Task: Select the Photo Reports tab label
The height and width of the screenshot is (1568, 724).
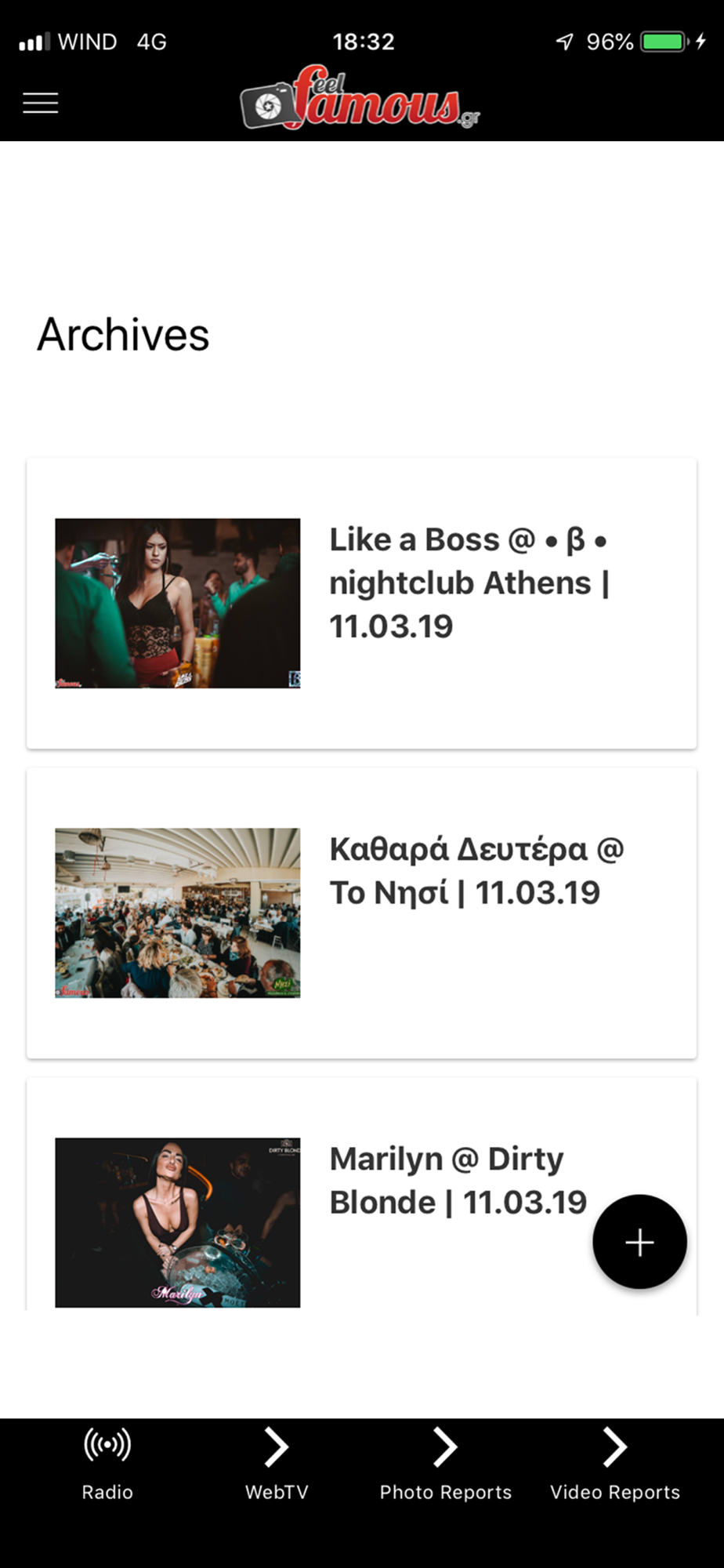Action: (x=446, y=1492)
